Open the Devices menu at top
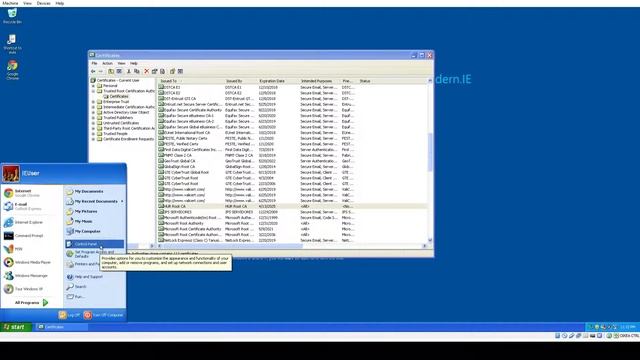The image size is (640, 360). (44, 3)
